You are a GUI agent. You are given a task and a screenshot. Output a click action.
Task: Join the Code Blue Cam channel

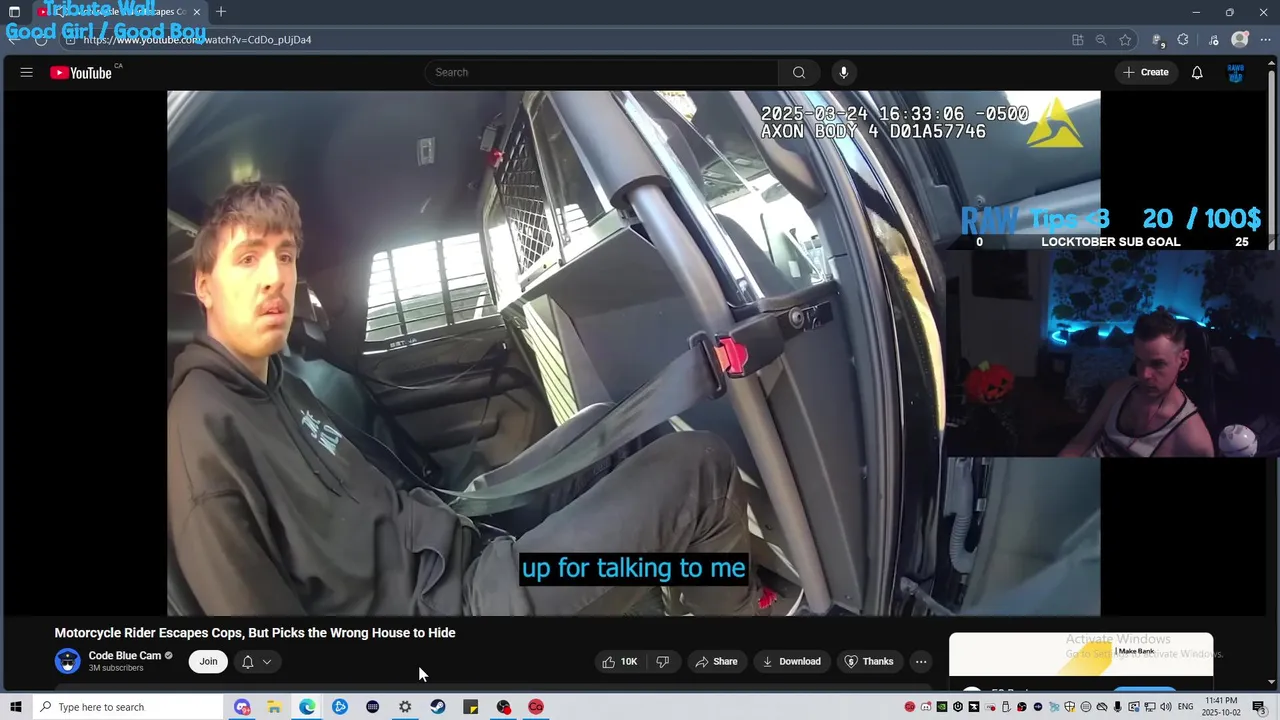pyautogui.click(x=208, y=661)
